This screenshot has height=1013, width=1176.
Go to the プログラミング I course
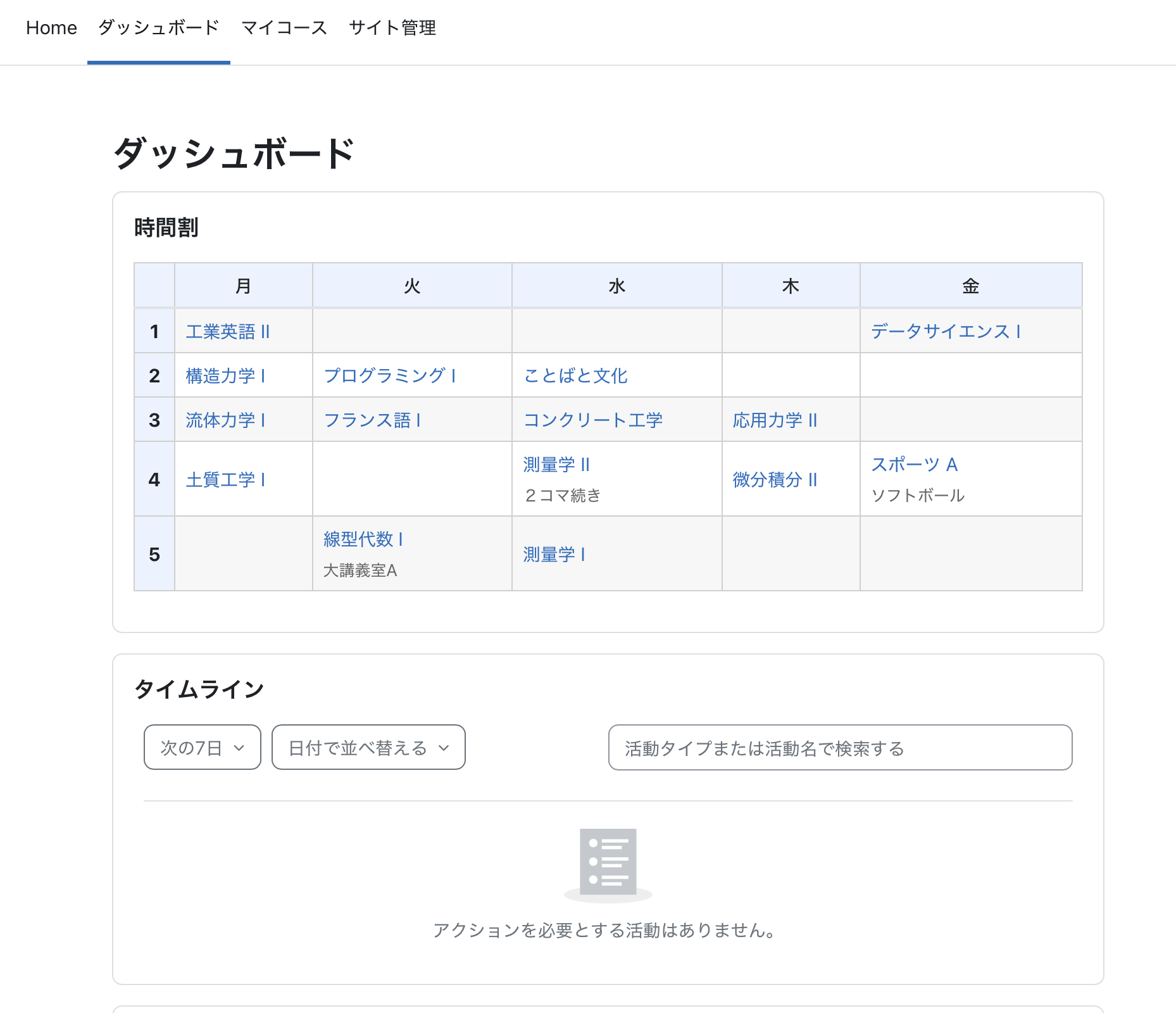pos(390,376)
